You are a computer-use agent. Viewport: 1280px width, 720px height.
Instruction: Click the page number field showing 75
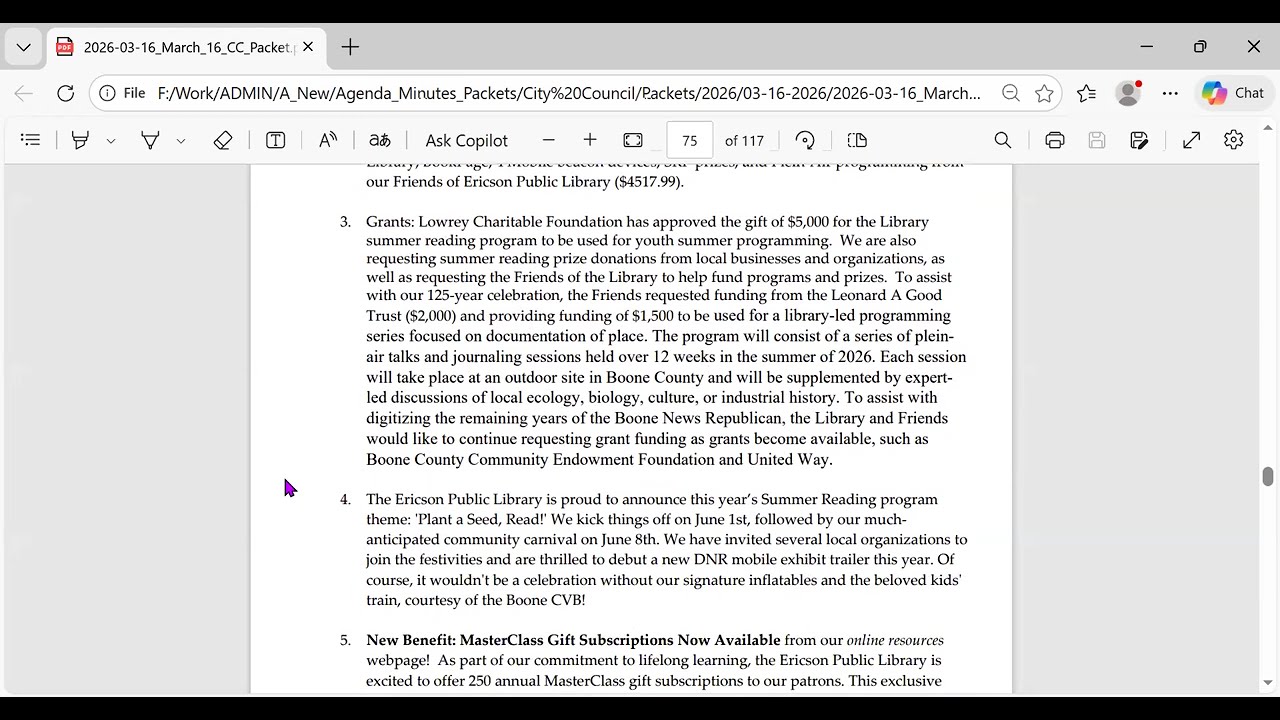(690, 141)
